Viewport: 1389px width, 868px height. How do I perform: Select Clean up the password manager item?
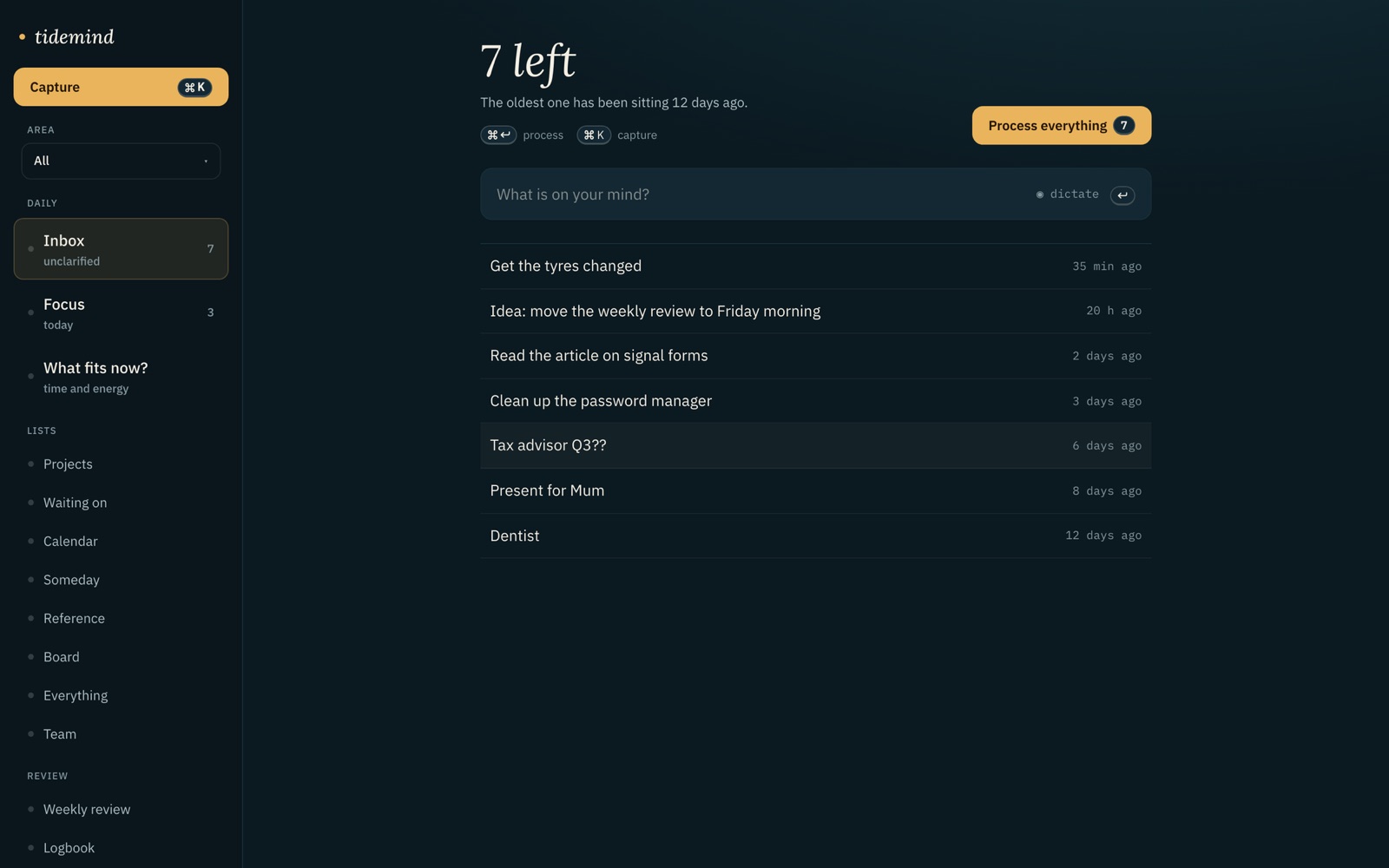(816, 401)
